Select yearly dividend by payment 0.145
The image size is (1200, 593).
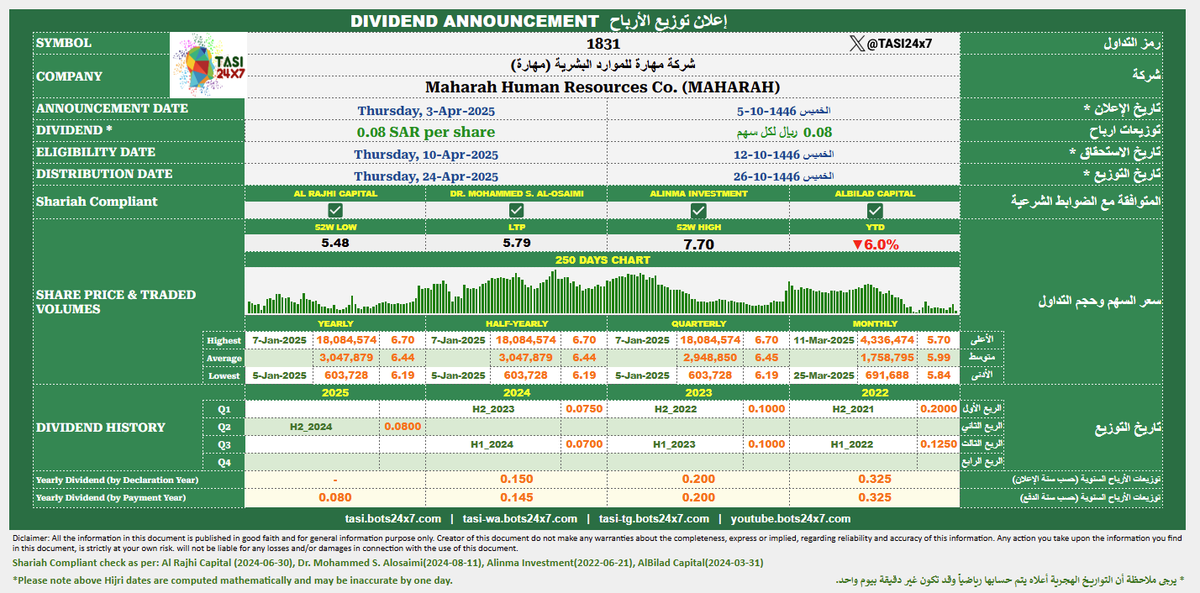tap(515, 497)
